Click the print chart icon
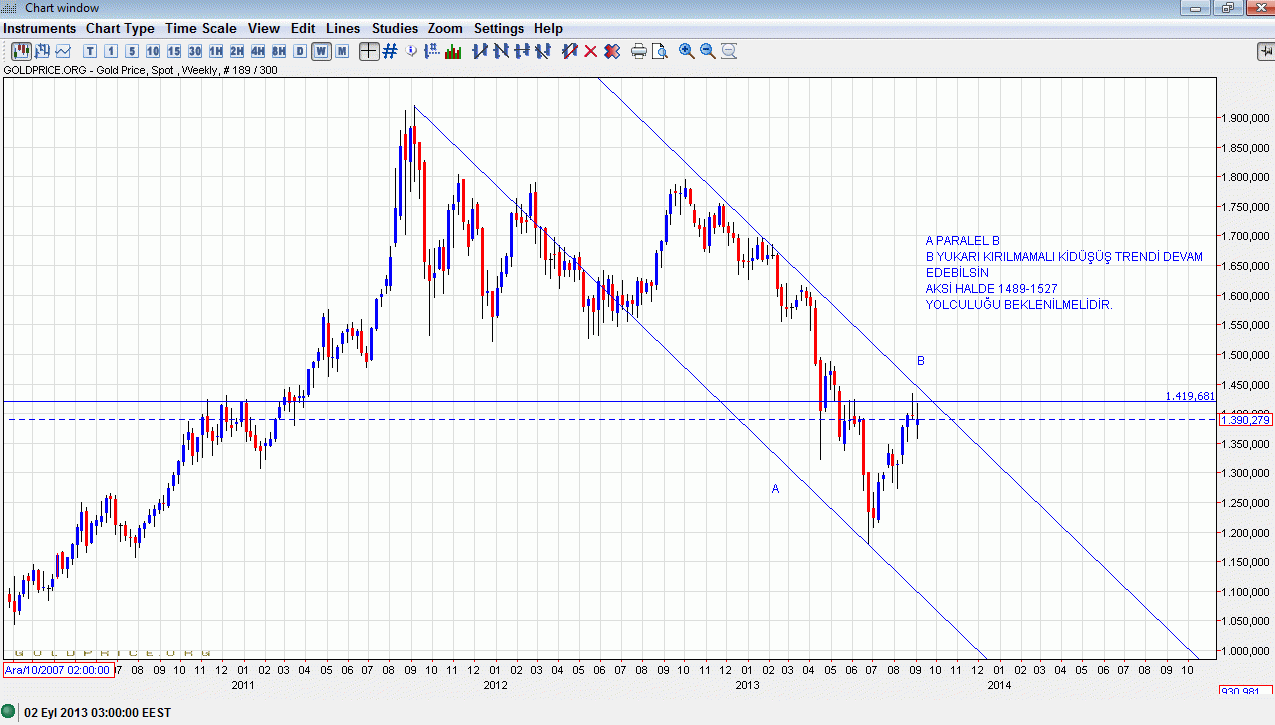 (638, 51)
